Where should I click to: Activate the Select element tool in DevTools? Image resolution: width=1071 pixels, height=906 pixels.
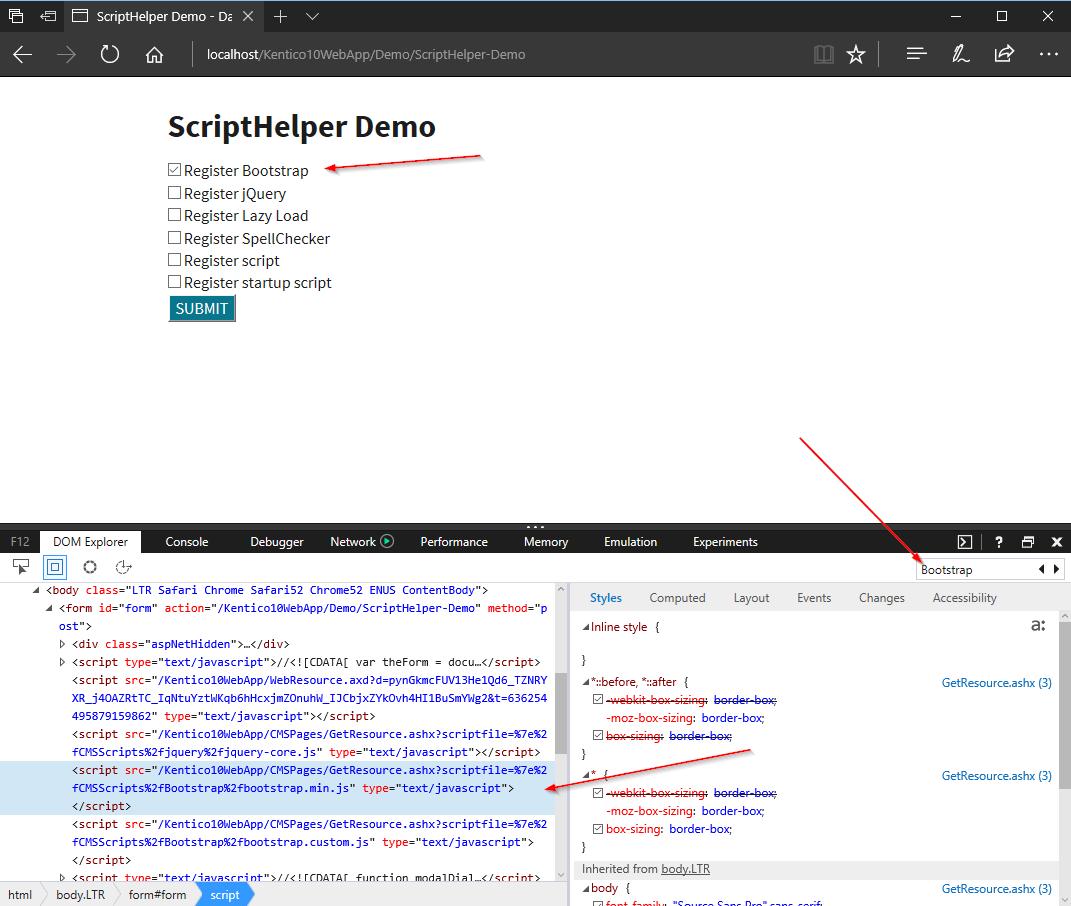21,565
